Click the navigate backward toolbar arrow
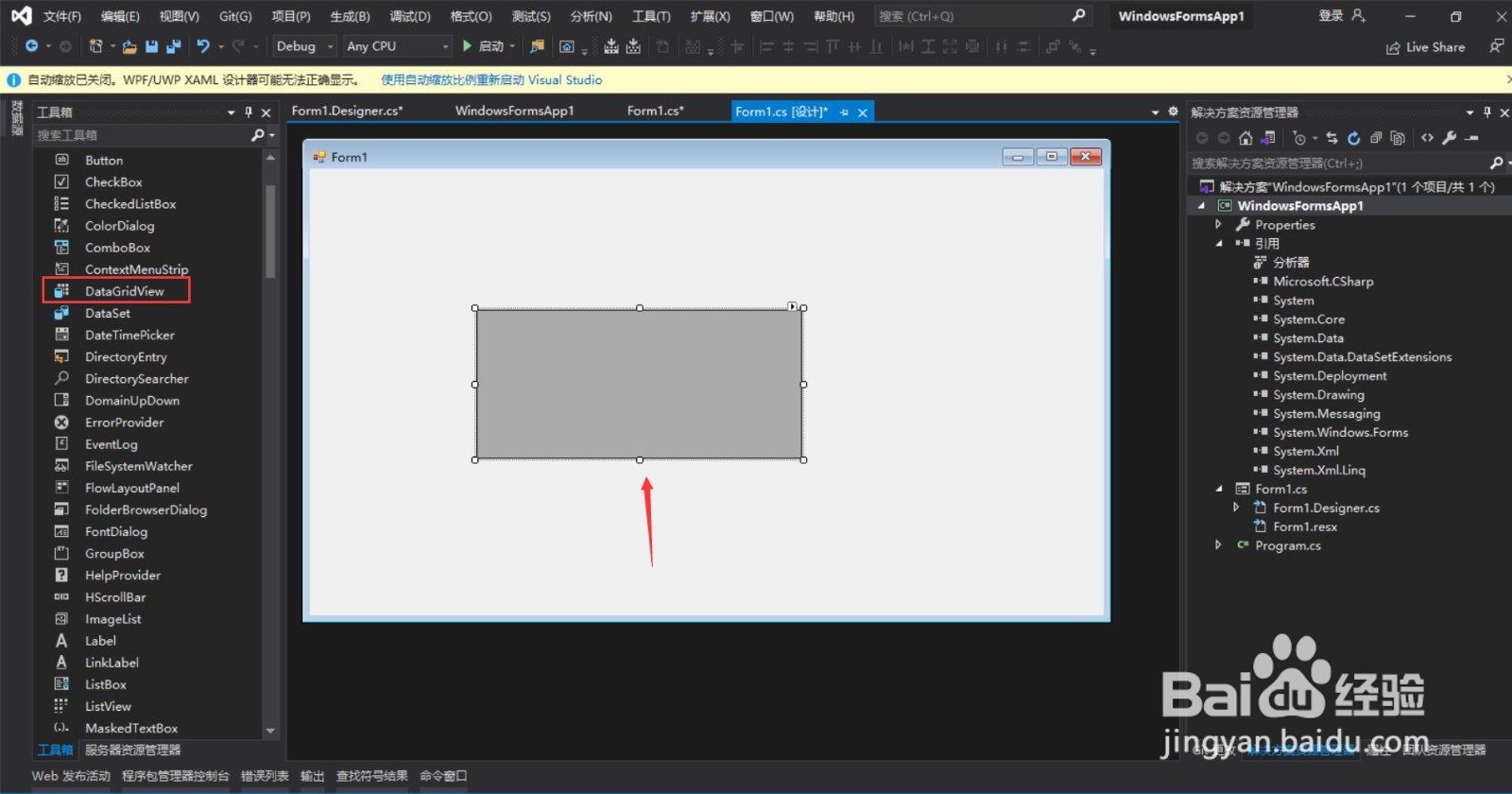Viewport: 1512px width, 794px height. pyautogui.click(x=31, y=46)
